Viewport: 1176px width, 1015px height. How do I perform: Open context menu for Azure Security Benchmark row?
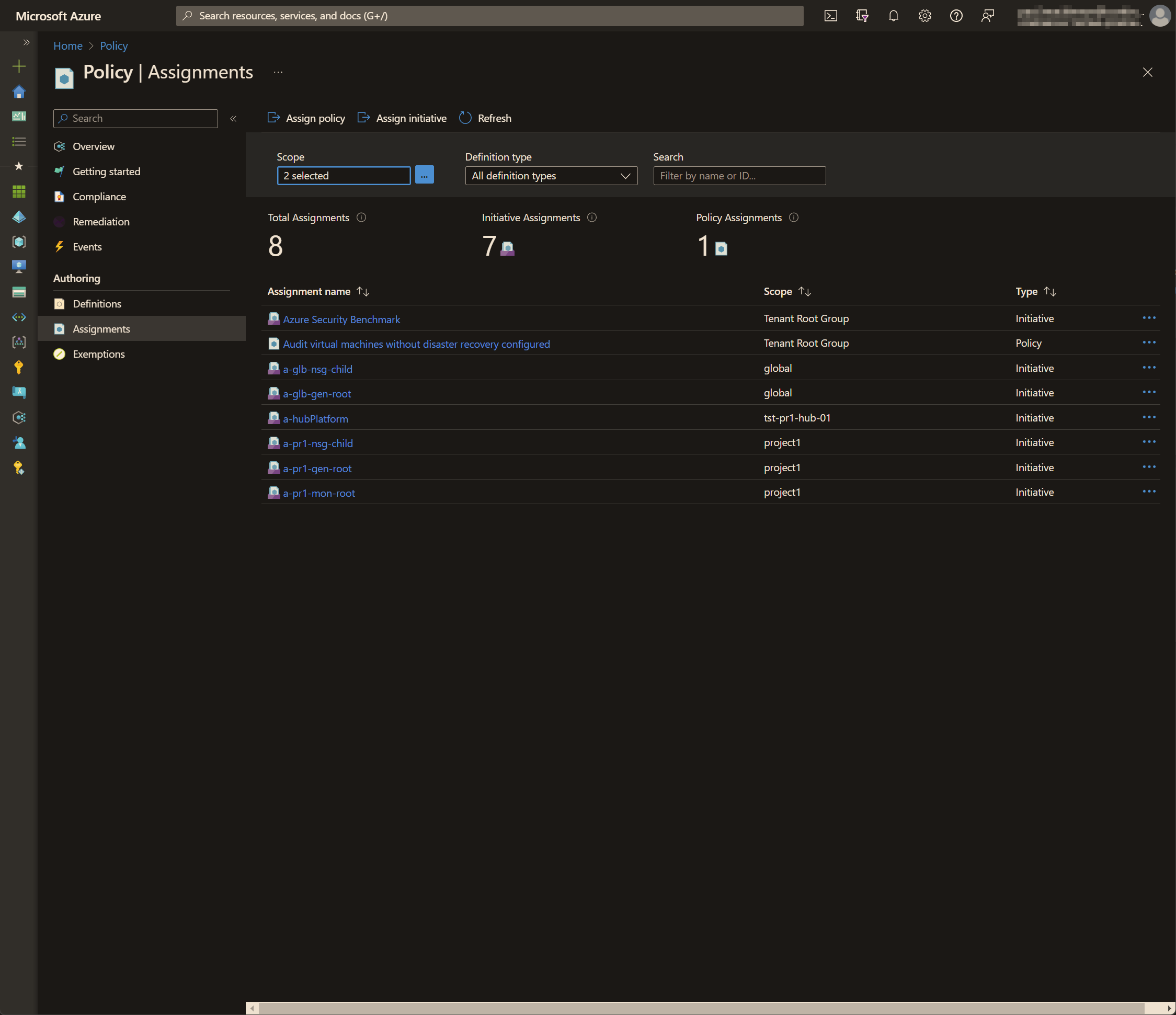pyautogui.click(x=1149, y=318)
